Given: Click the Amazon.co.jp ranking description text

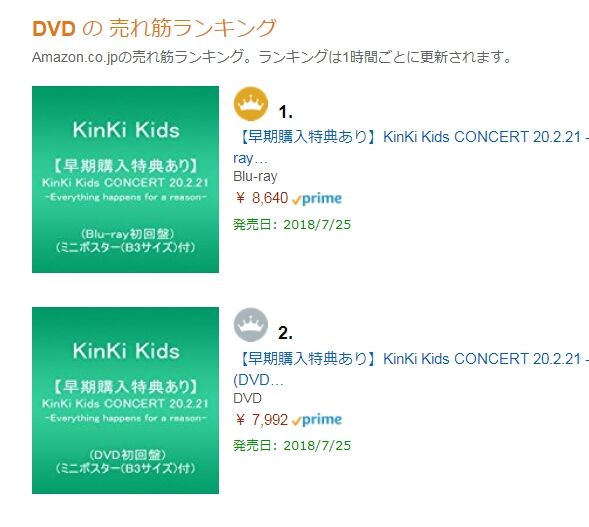Looking at the screenshot, I should click(272, 57).
